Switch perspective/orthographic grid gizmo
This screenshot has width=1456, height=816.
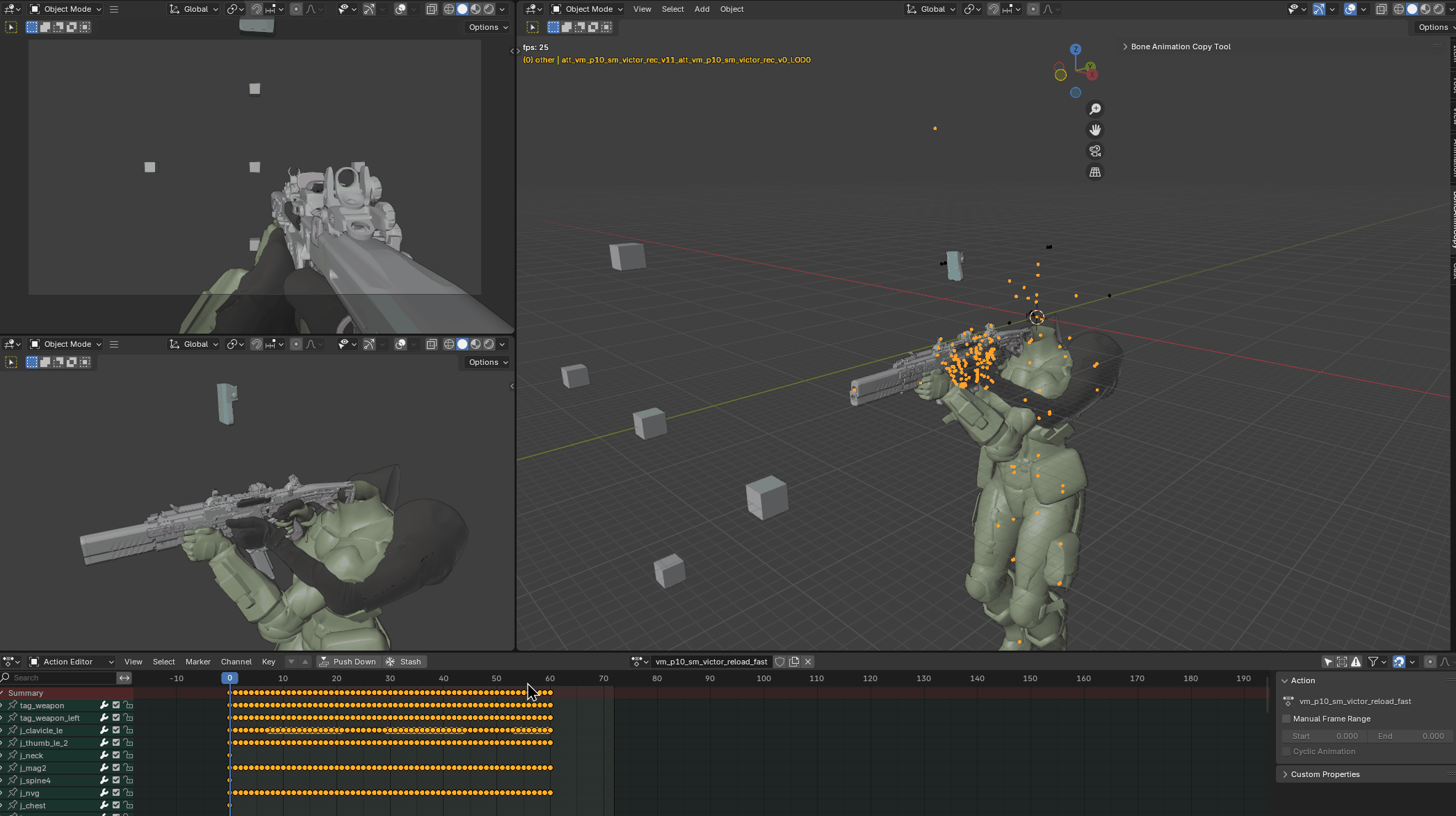1095,172
